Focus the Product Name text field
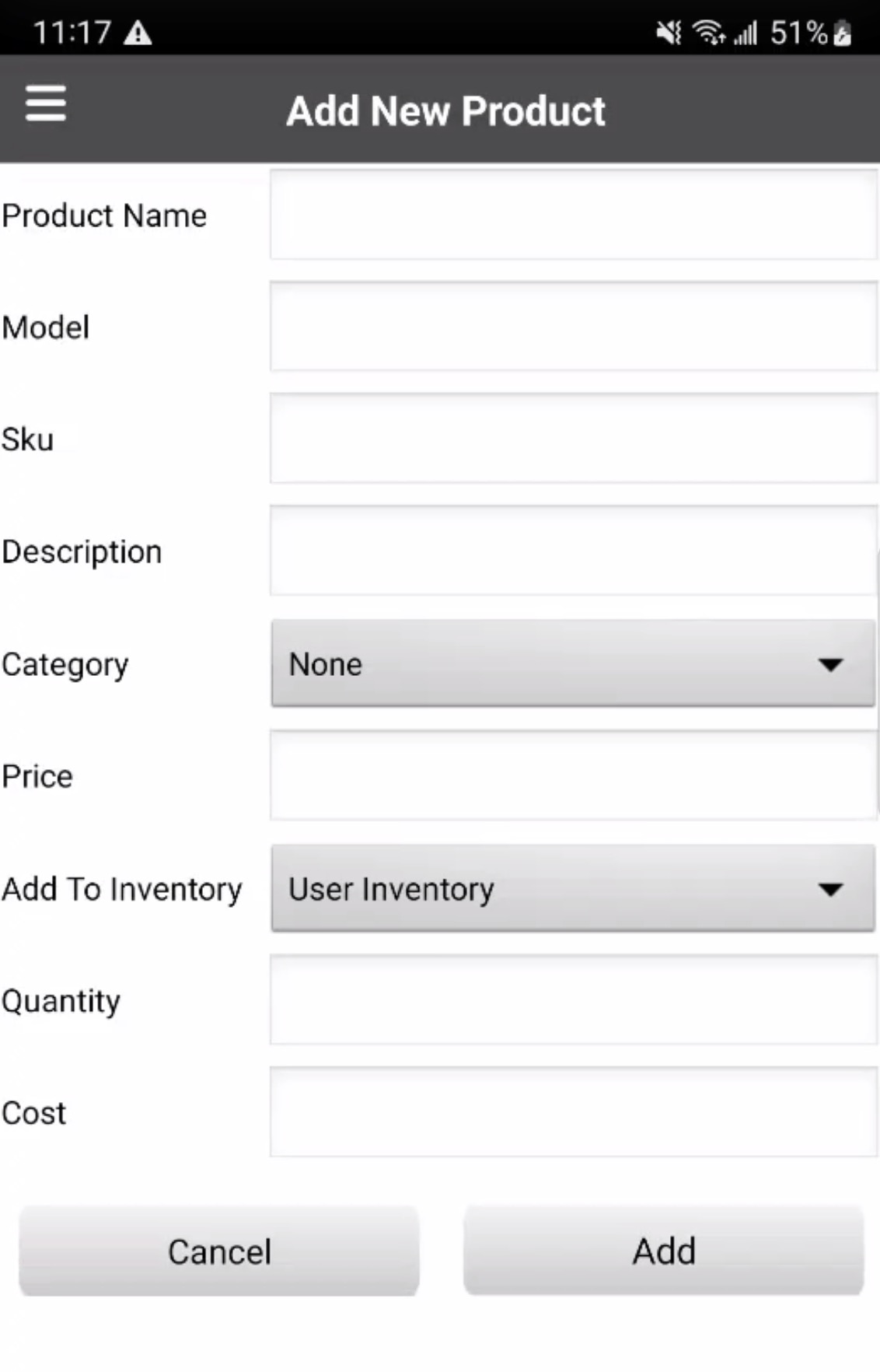This screenshot has width=880, height=1372. pos(573,215)
